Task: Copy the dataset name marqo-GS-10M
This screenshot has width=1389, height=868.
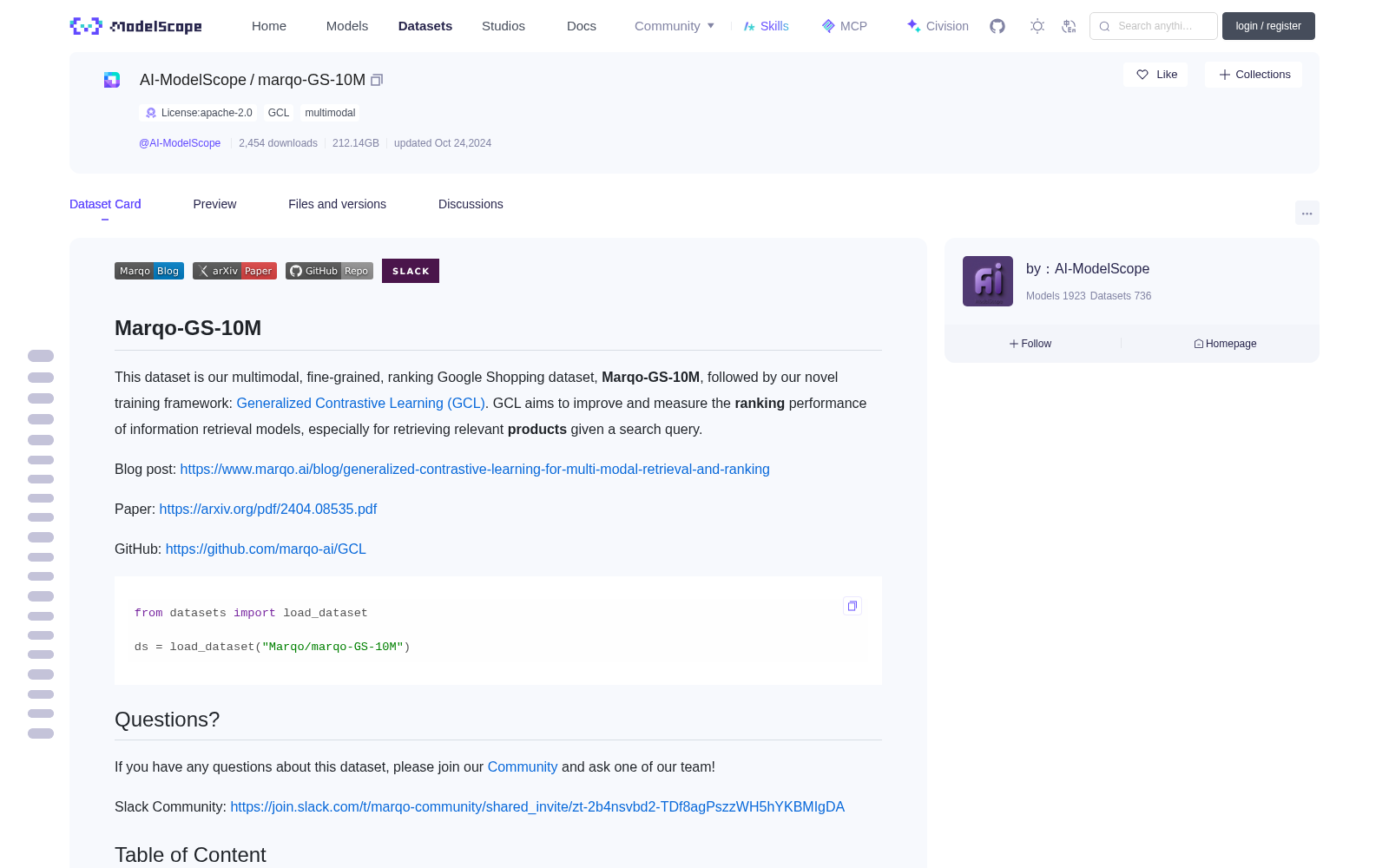Action: pyautogui.click(x=377, y=80)
